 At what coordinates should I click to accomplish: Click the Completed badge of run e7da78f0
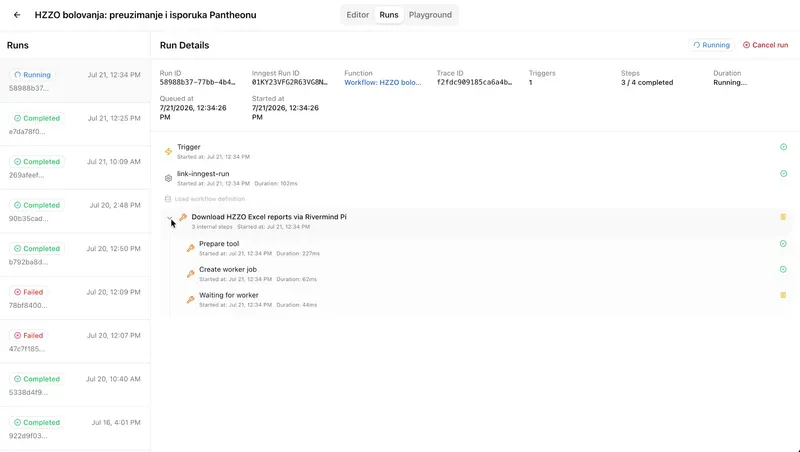click(37, 118)
